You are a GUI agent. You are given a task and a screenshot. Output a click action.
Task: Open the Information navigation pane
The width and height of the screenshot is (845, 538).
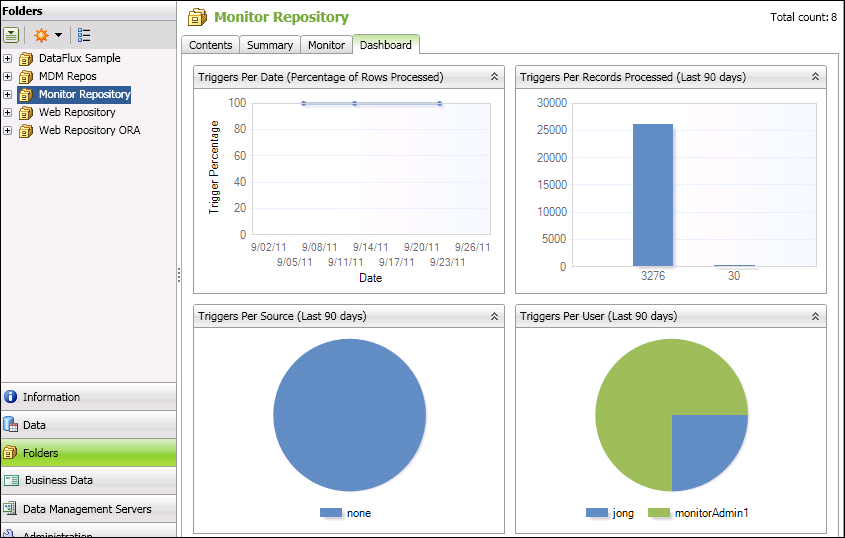(51, 397)
